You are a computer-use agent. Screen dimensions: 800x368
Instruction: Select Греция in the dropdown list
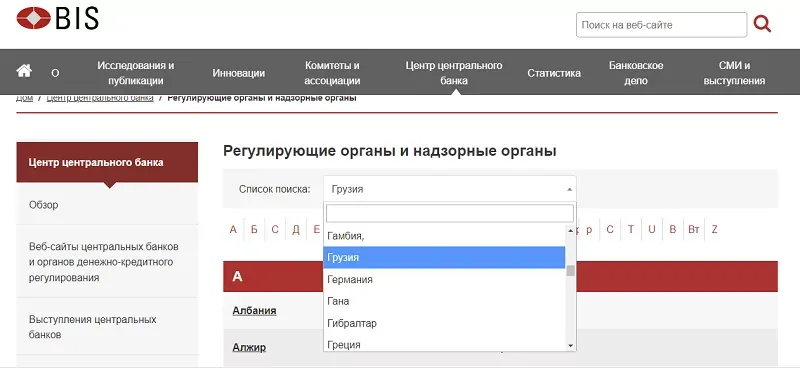click(444, 345)
